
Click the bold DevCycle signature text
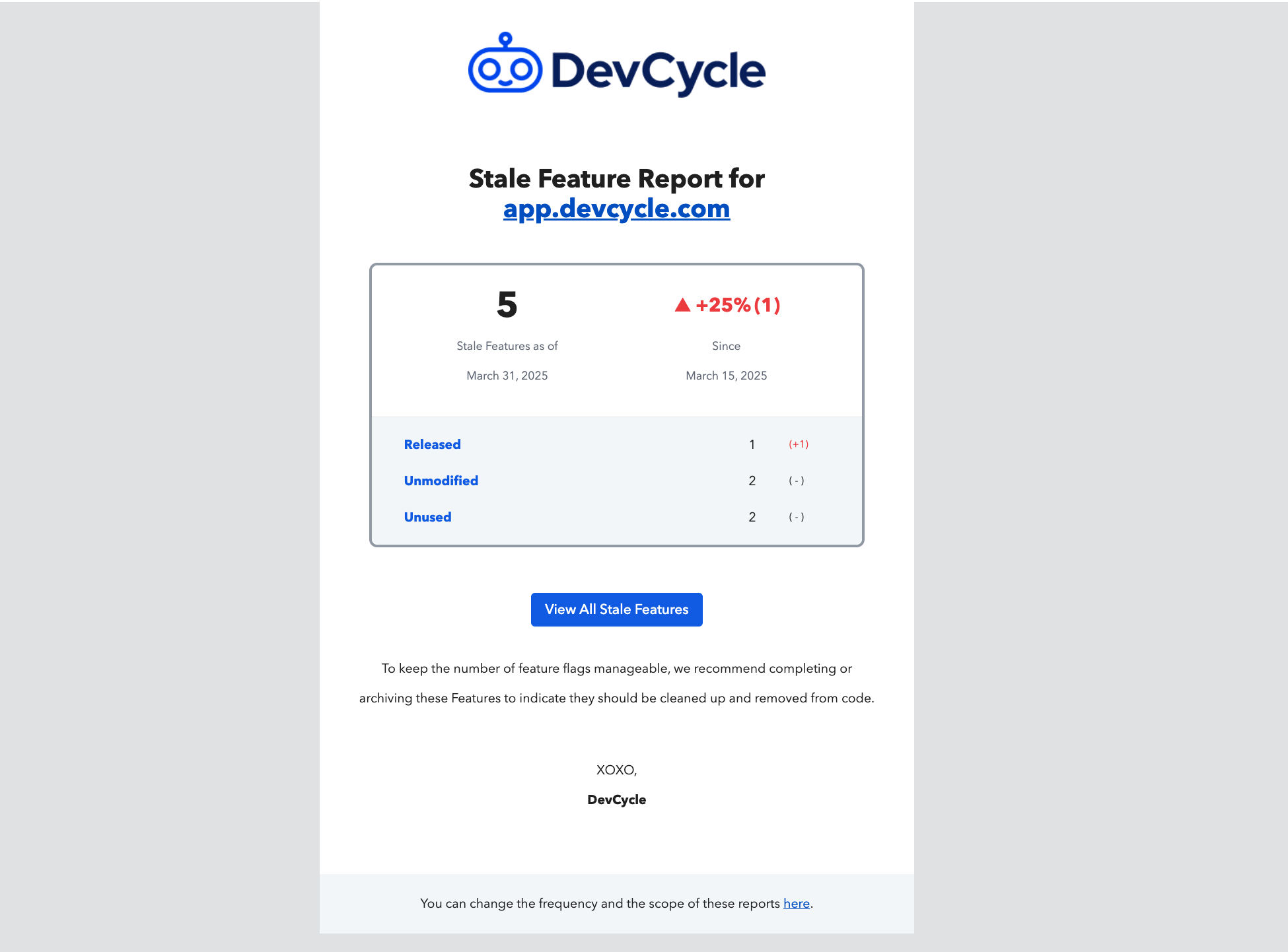point(616,799)
